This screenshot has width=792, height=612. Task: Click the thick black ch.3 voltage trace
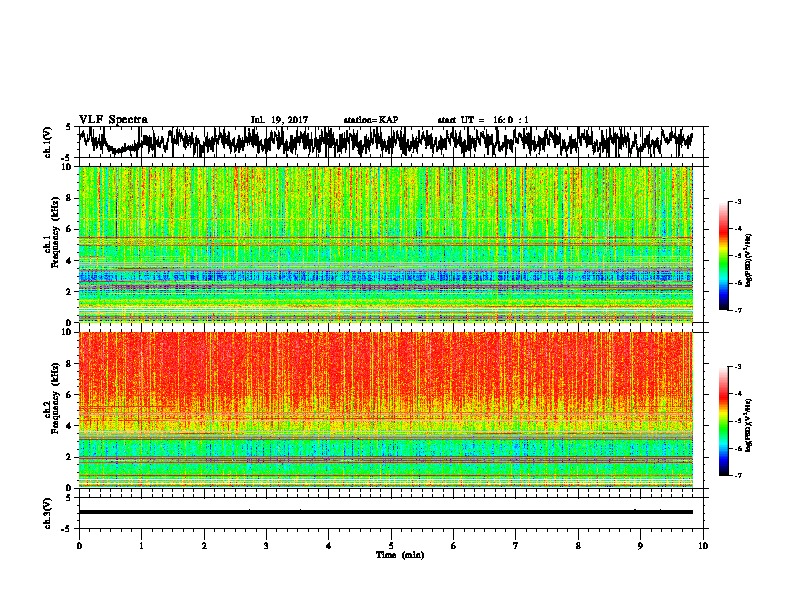click(385, 512)
